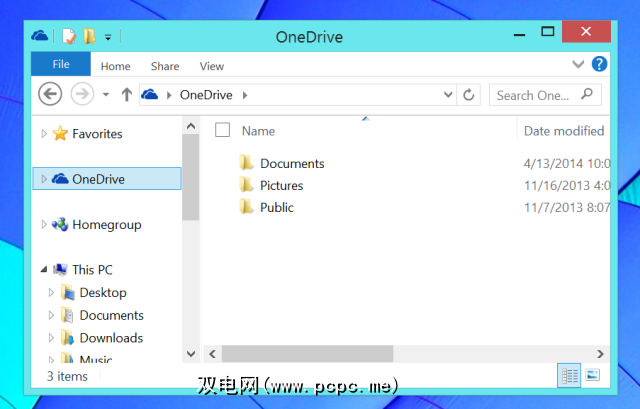The width and height of the screenshot is (640, 409).
Task: Click the search magnifier icon
Action: tap(587, 94)
